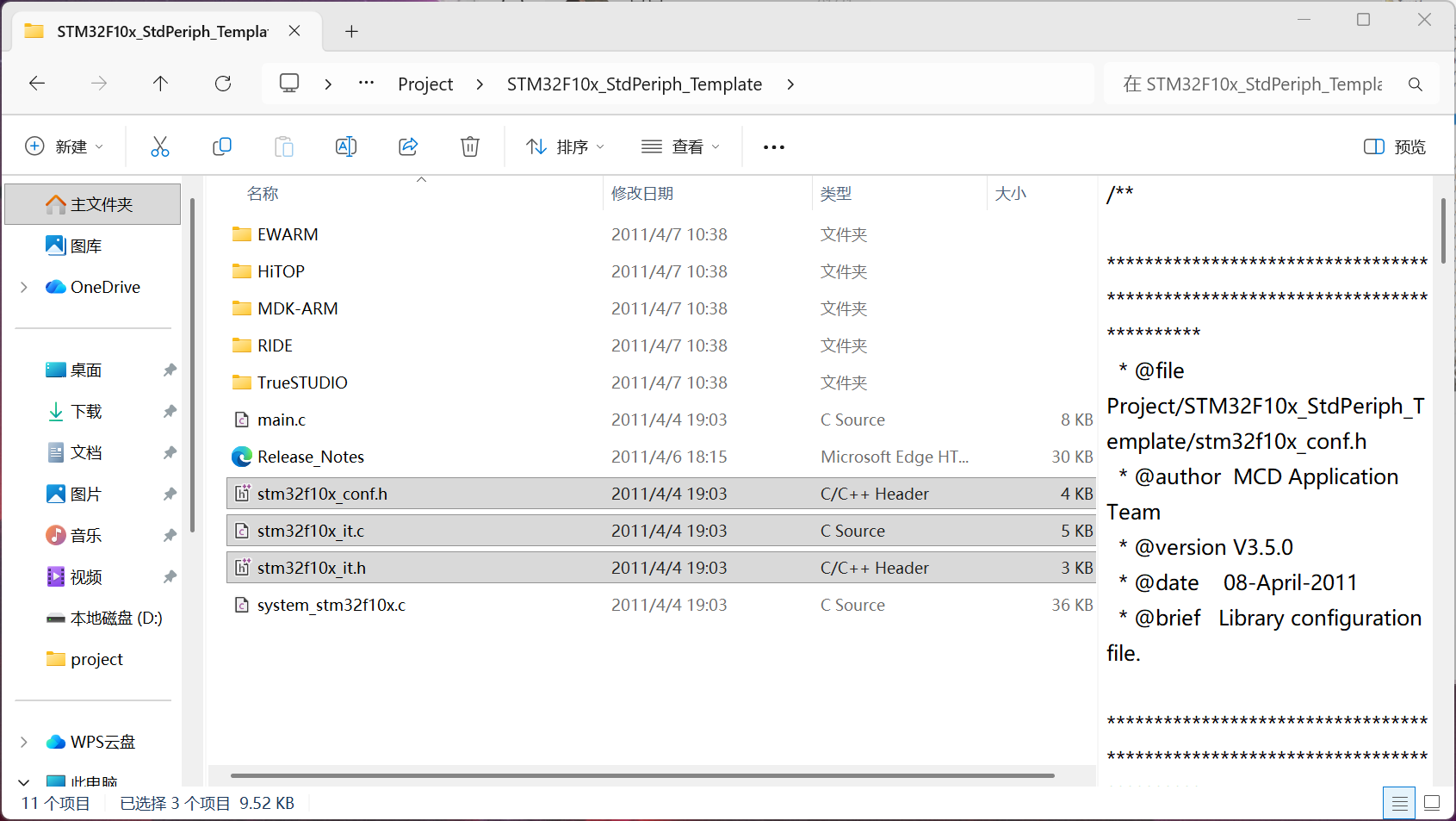Select the stm32f10x_conf.h file
This screenshot has width=1456, height=821.
[x=660, y=494]
